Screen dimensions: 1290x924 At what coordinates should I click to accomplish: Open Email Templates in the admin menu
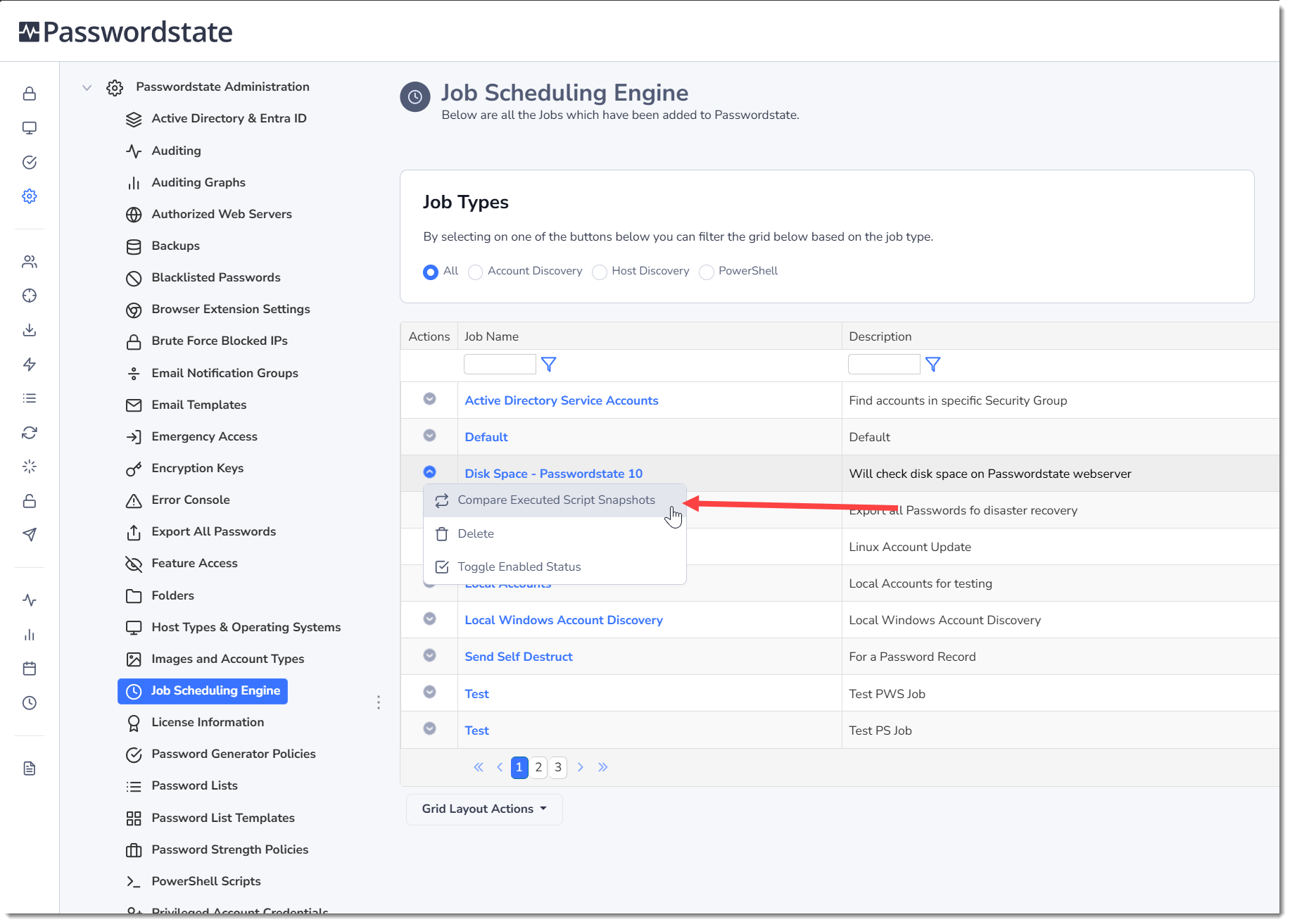[x=198, y=405]
